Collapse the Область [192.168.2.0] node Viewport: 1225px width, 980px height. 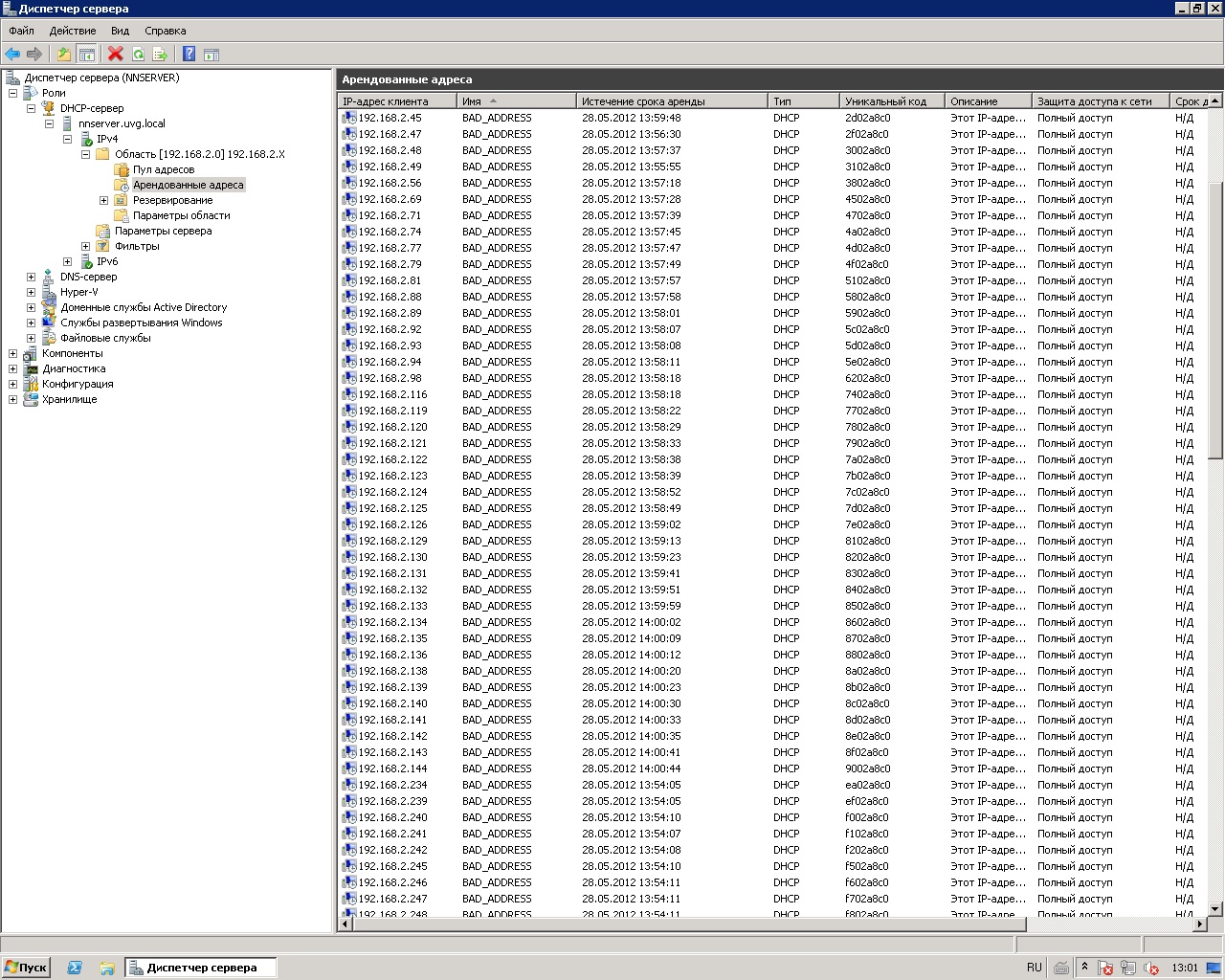pos(85,154)
